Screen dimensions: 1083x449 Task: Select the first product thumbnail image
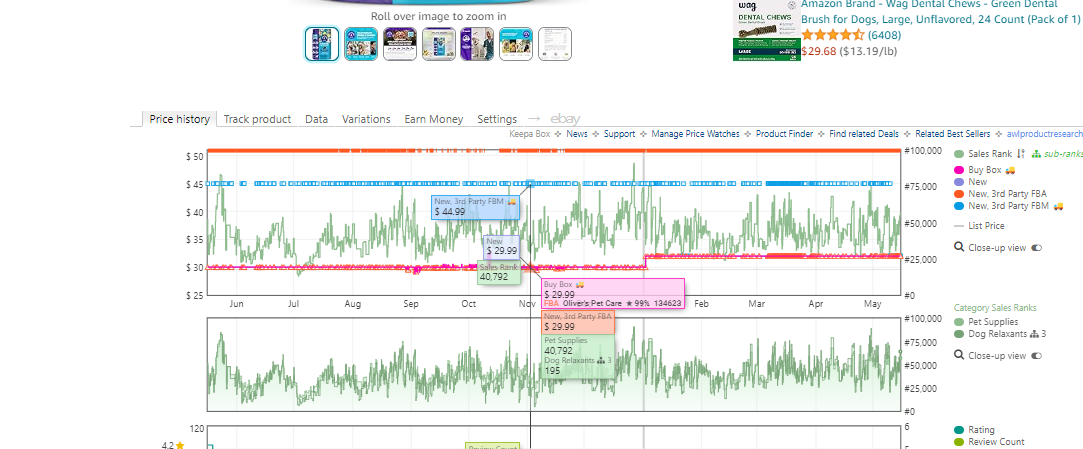[322, 44]
